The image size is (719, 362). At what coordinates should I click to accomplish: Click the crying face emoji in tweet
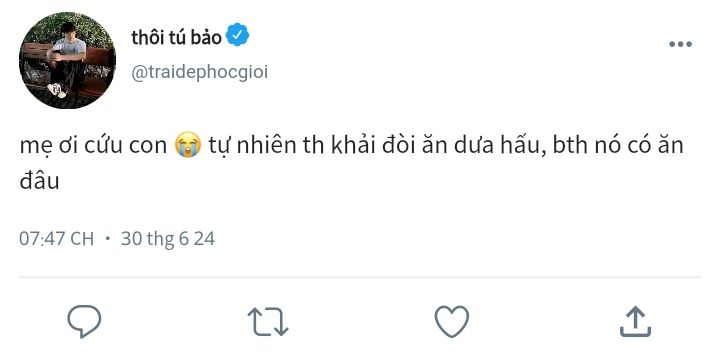pos(188,145)
